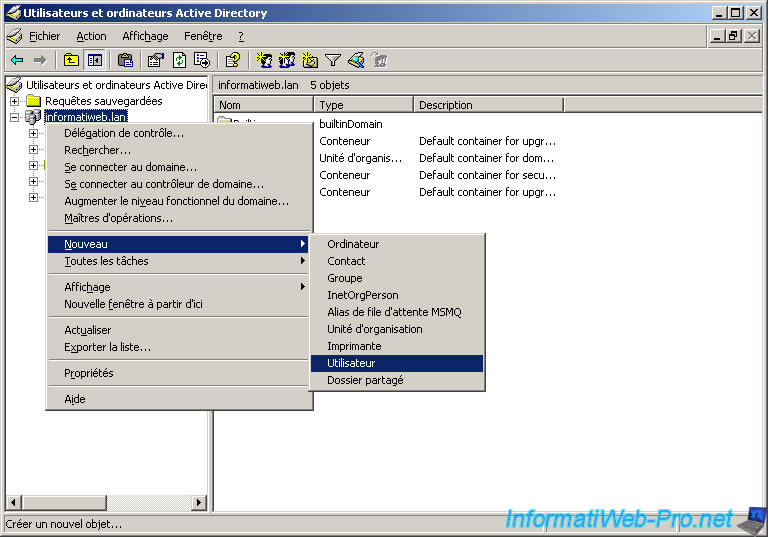768x537 pixels.
Task: Select Rechercher… in the context menu
Action: tap(178, 150)
